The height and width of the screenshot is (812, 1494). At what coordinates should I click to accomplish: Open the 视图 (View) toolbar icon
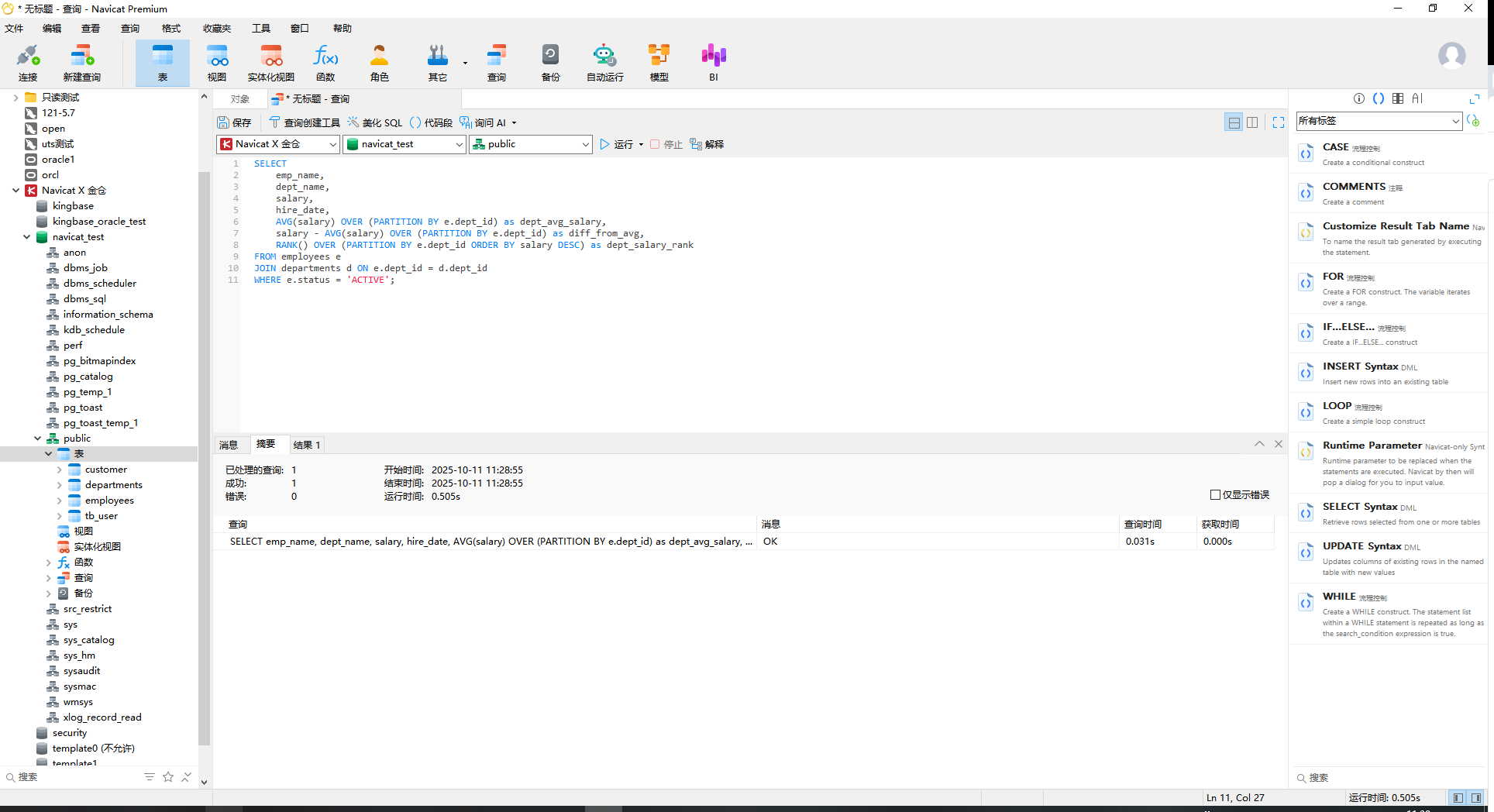217,63
